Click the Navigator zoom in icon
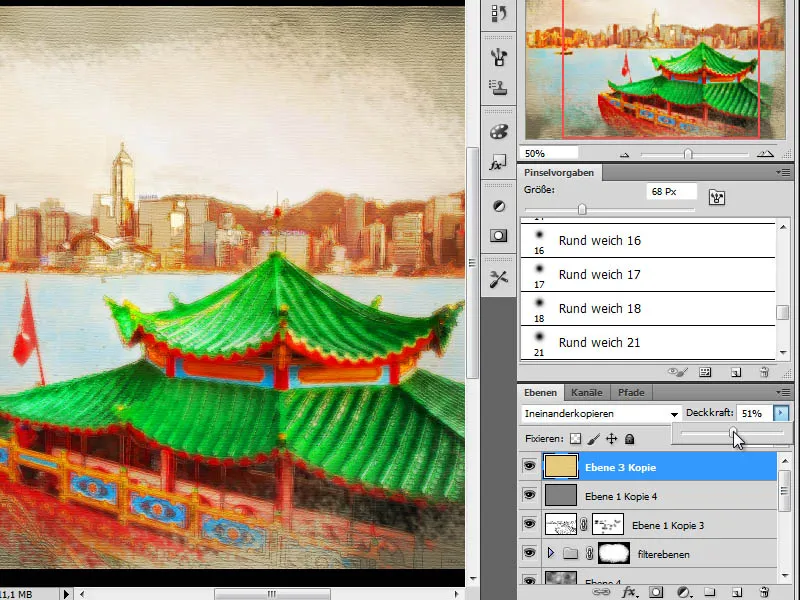The height and width of the screenshot is (600, 800). tap(765, 154)
